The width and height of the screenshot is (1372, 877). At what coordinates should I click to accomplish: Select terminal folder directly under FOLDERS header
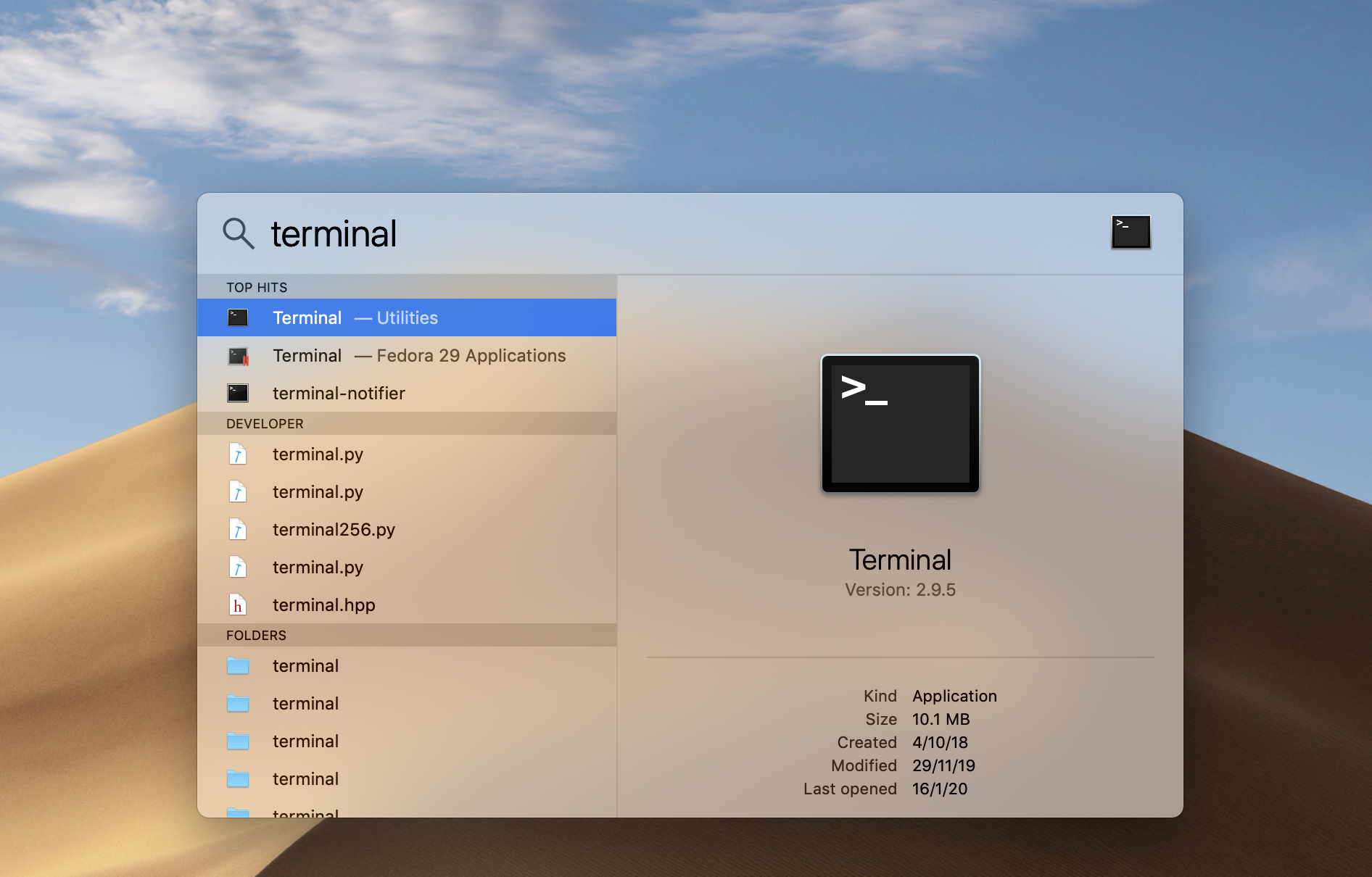[407, 665]
